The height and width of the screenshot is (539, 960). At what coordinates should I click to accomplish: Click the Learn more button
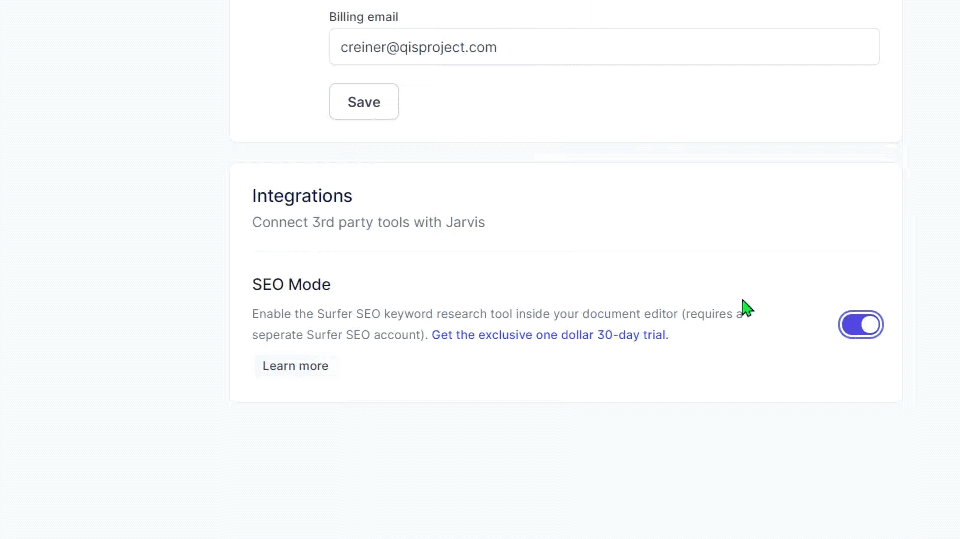coord(295,366)
